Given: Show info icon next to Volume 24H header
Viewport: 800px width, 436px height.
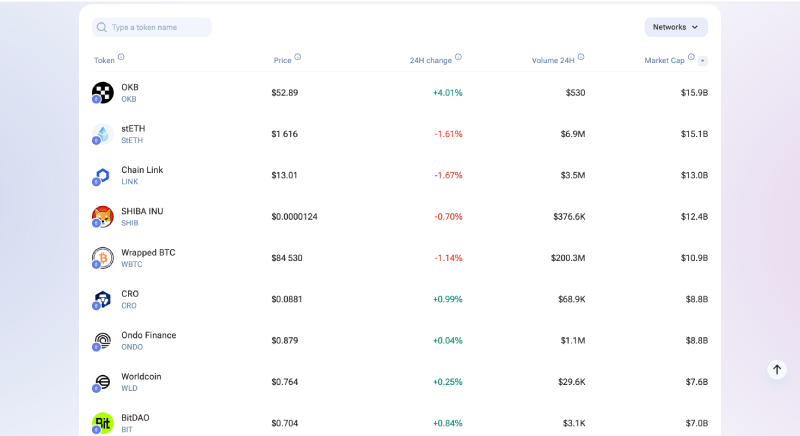Looking at the screenshot, I should pyautogui.click(x=581, y=57).
